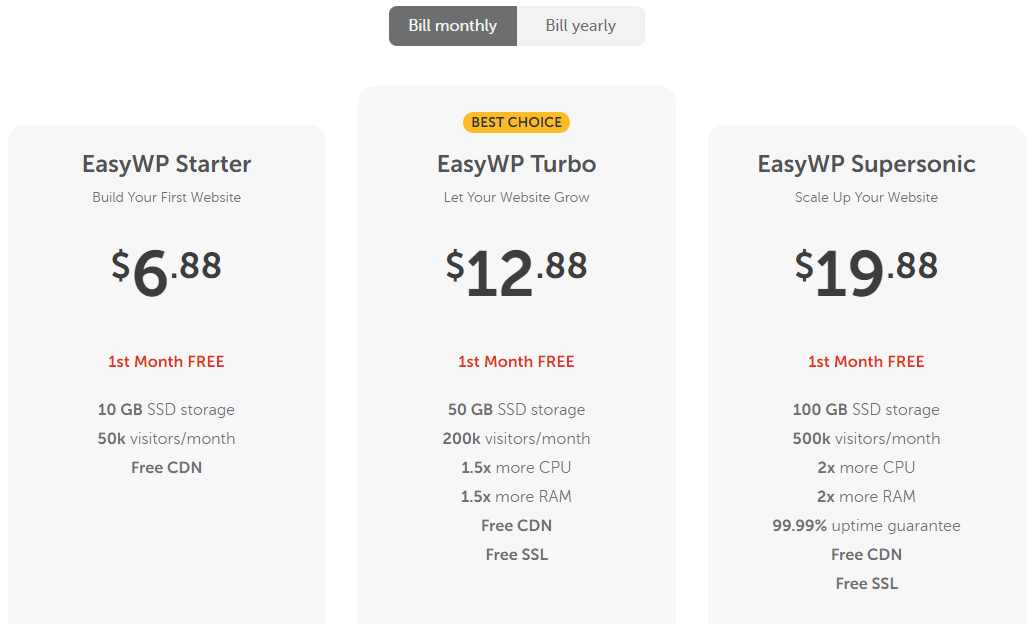Click the $12.88 Turbo price
Viewport: 1034px width, 624px height.
tap(516, 271)
